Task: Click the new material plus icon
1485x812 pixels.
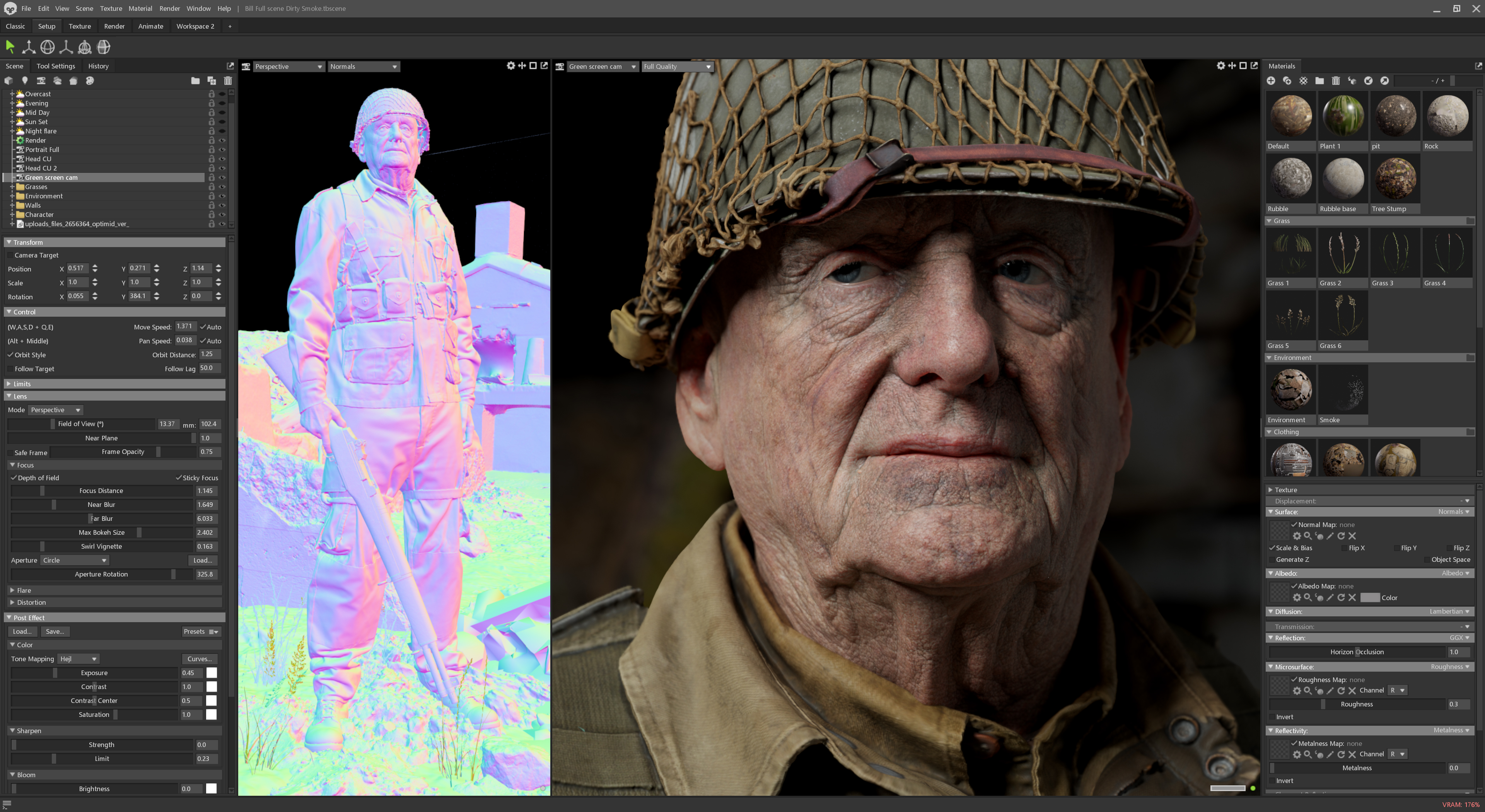Action: point(1270,81)
